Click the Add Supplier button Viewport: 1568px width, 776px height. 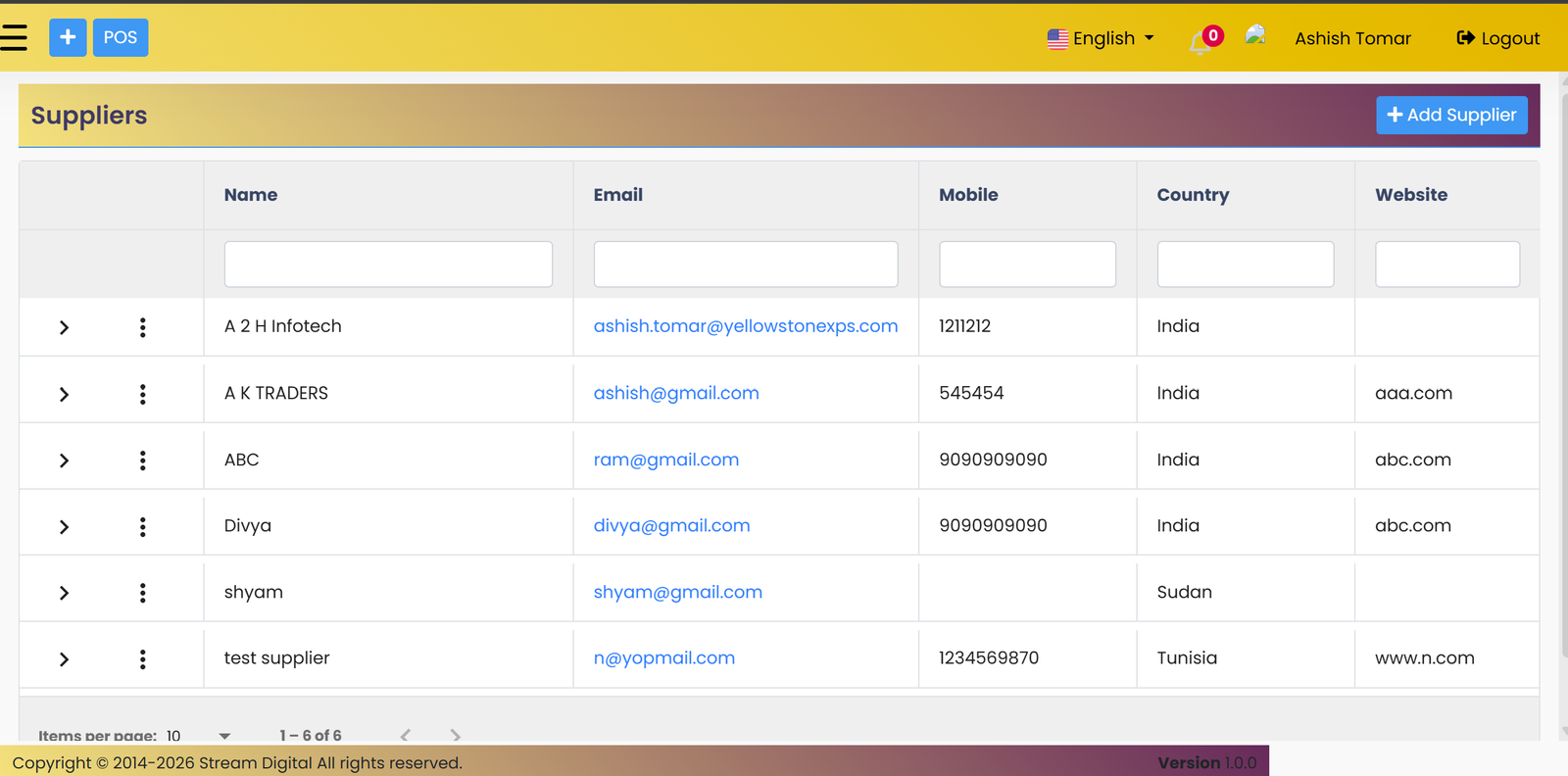(1451, 115)
